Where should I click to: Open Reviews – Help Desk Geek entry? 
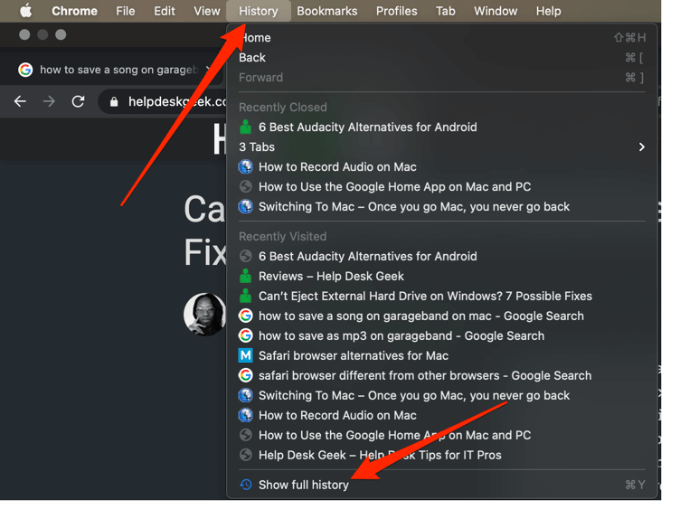point(331,276)
